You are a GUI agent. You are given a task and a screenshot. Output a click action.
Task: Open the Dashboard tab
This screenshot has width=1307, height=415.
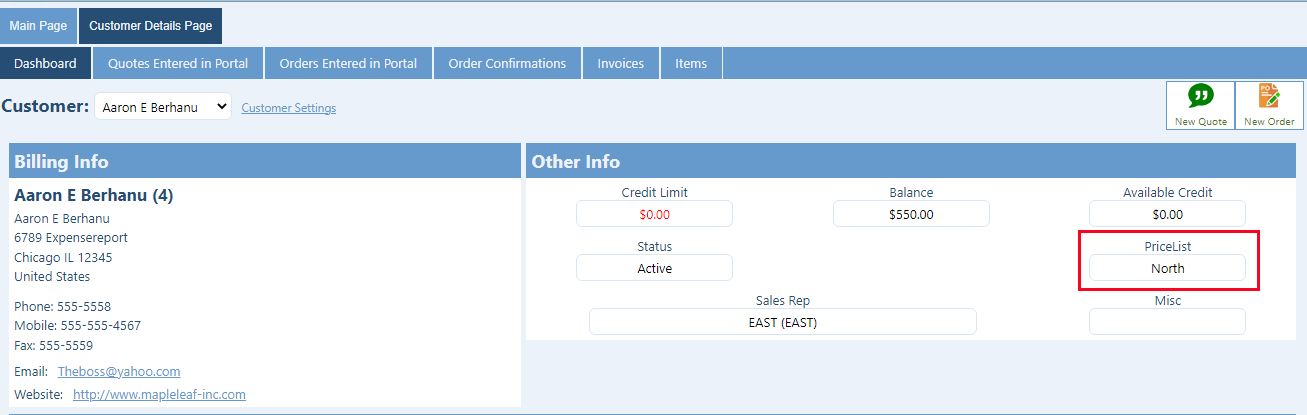click(x=45, y=63)
